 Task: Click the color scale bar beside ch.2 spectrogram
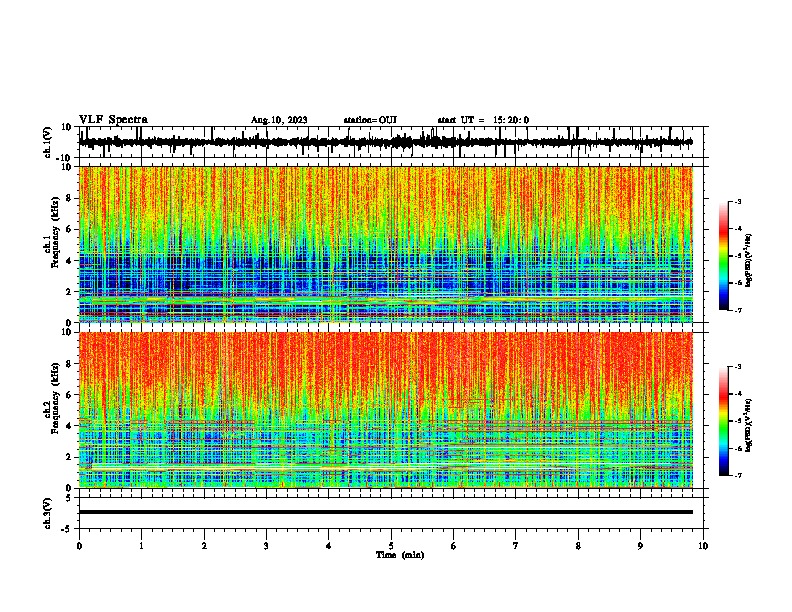pyautogui.click(x=723, y=421)
